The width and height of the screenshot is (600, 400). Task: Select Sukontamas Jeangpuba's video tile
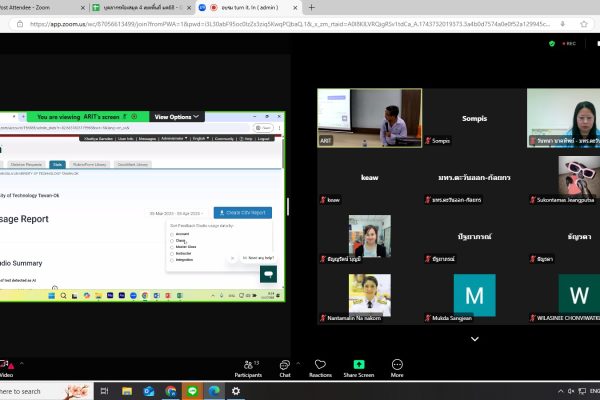tap(564, 177)
